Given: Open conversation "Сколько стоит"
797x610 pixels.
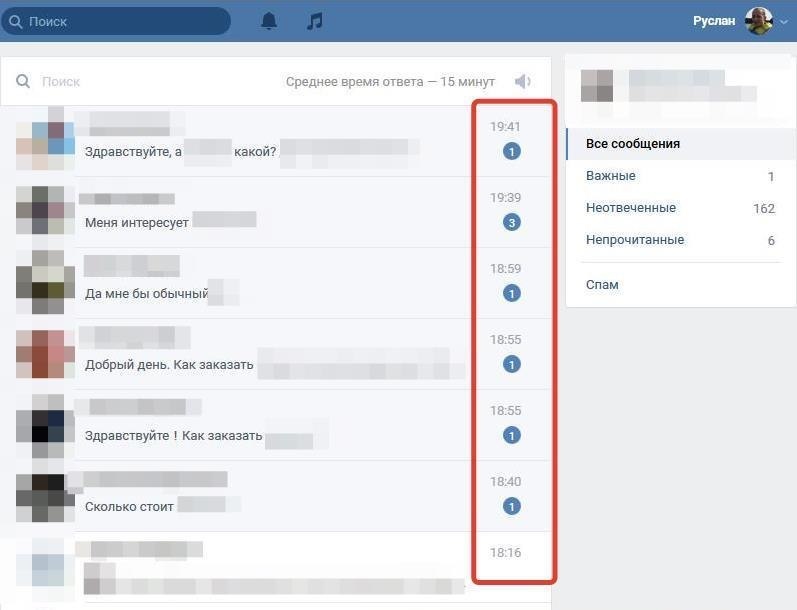Looking at the screenshot, I should pyautogui.click(x=275, y=496).
